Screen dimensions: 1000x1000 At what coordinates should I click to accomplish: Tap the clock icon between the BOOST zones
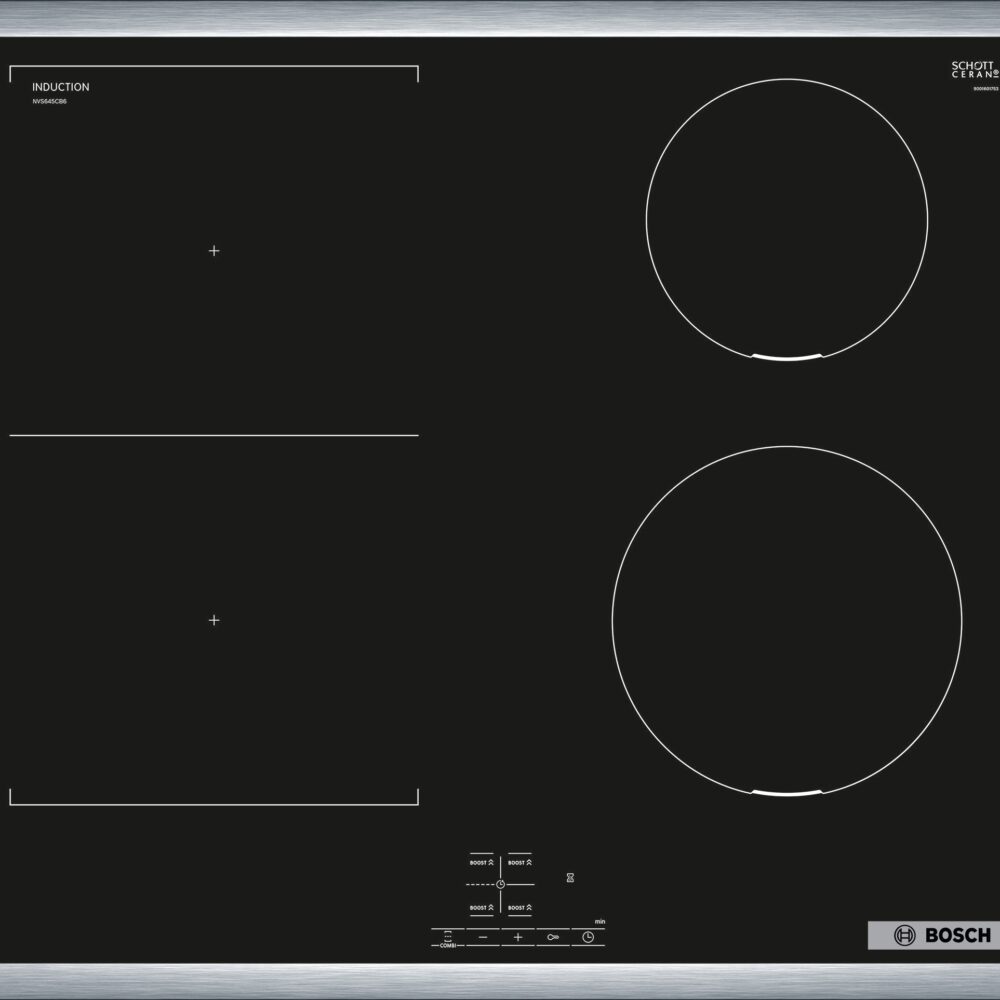(501, 885)
